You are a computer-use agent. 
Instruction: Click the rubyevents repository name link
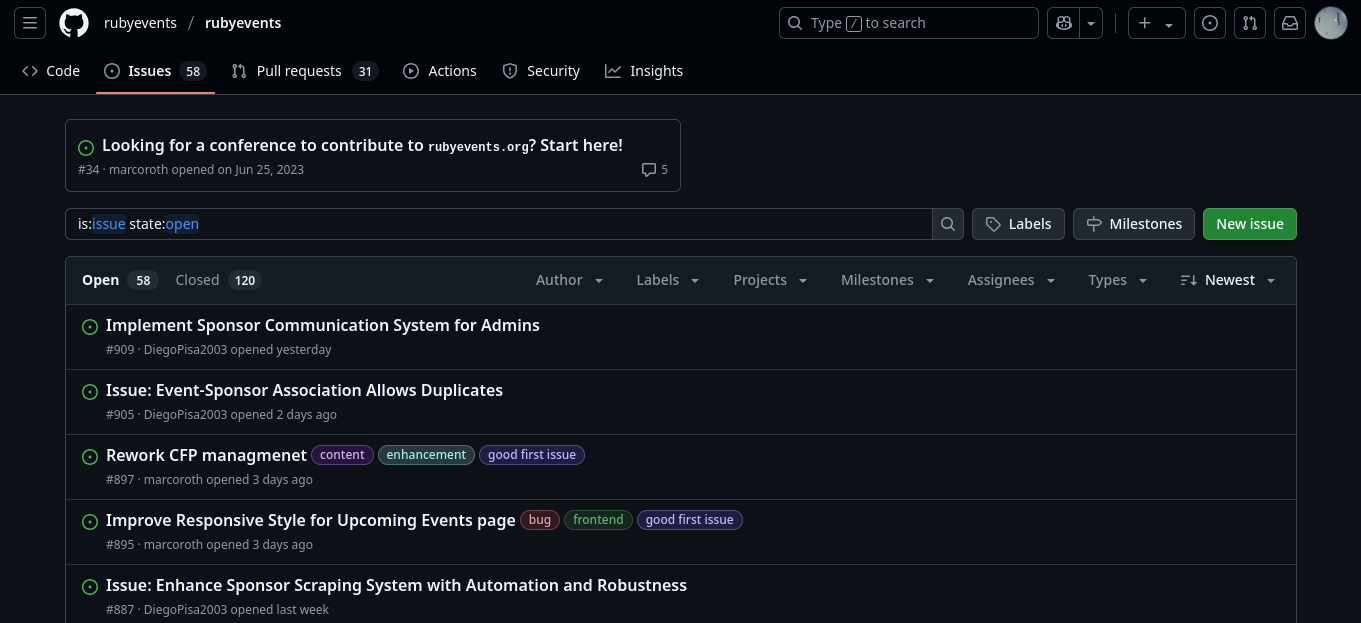coord(243,23)
